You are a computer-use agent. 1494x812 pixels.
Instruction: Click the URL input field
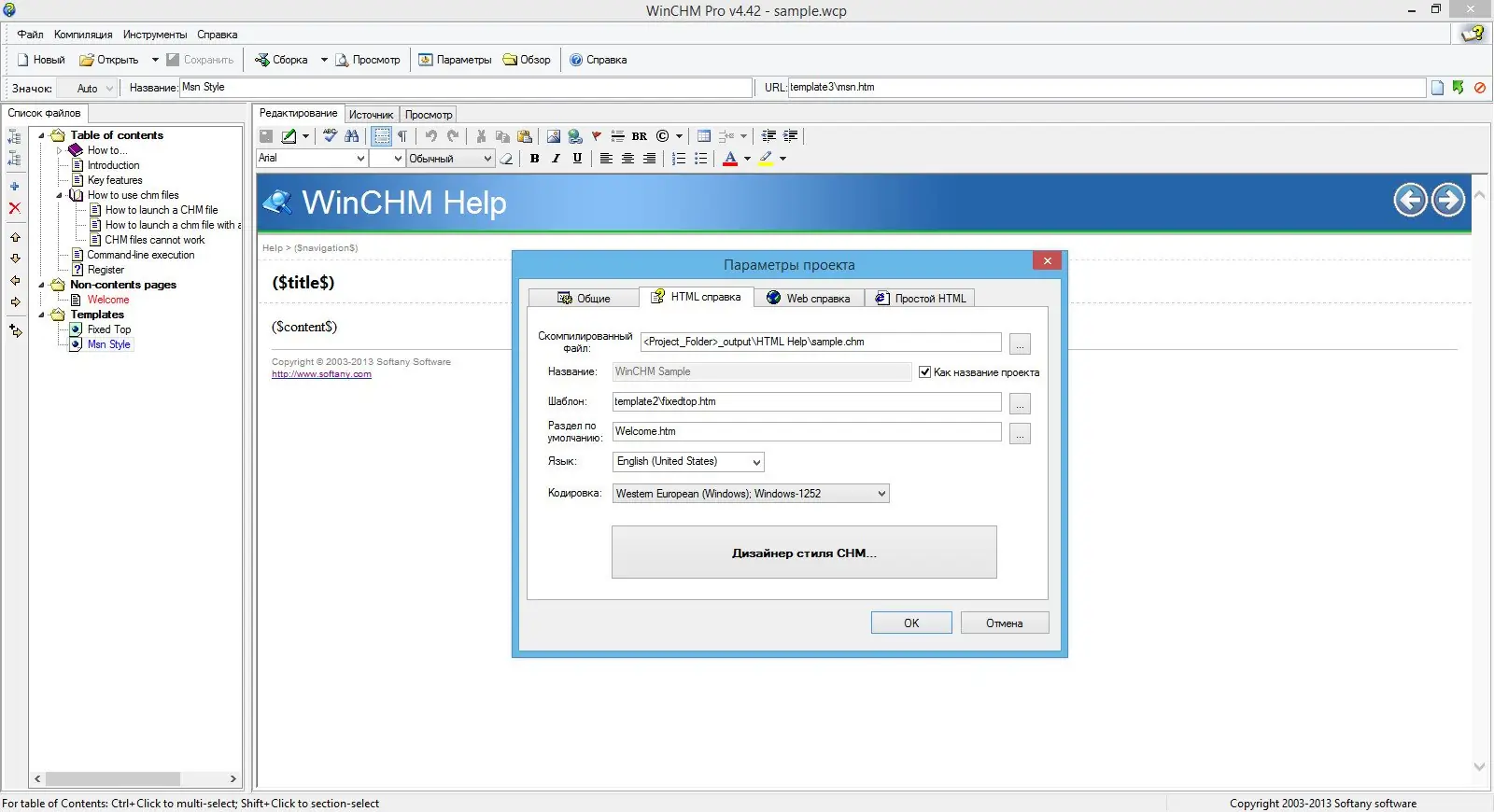coord(1106,88)
